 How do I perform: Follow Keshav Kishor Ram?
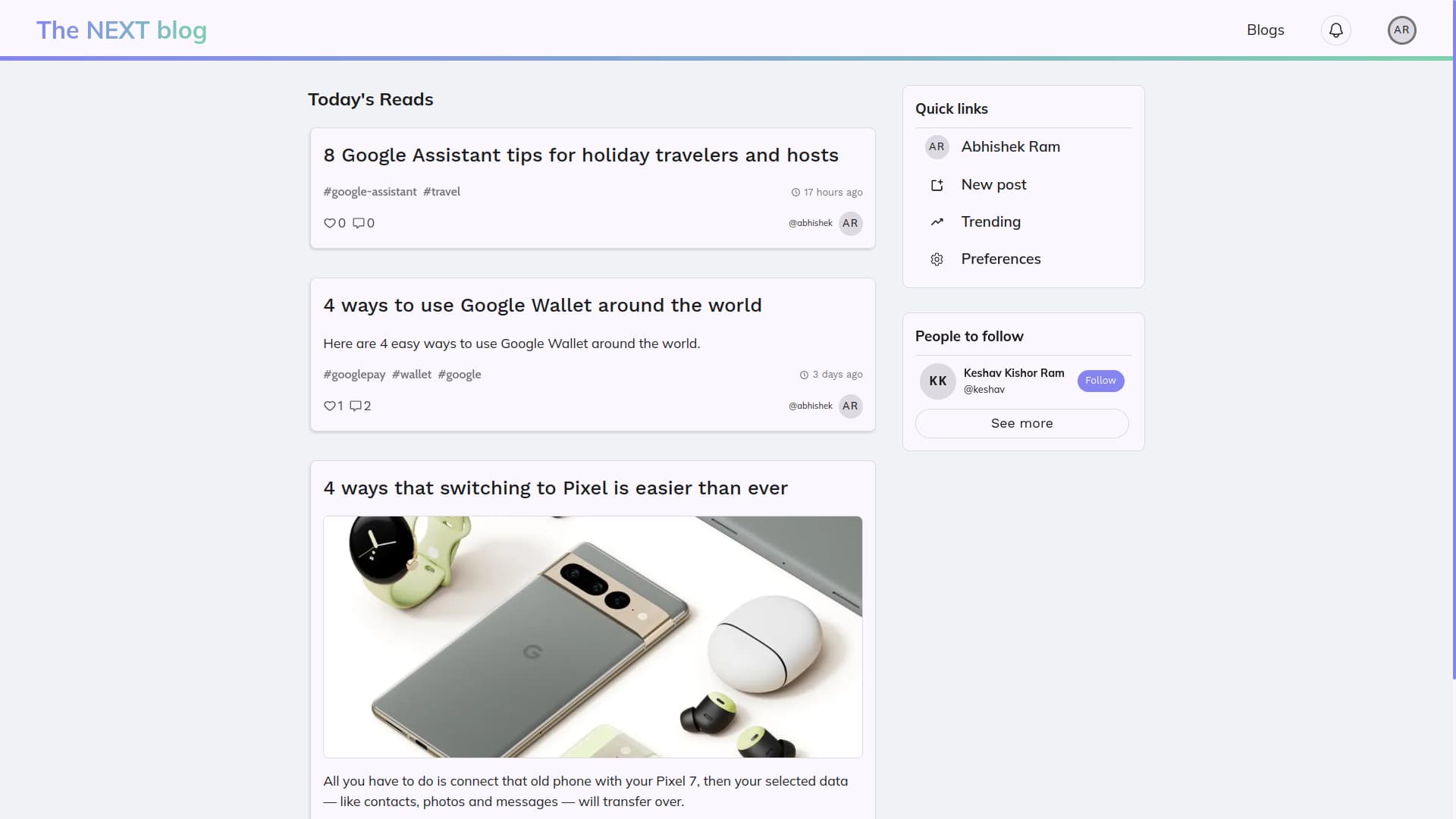tap(1100, 381)
